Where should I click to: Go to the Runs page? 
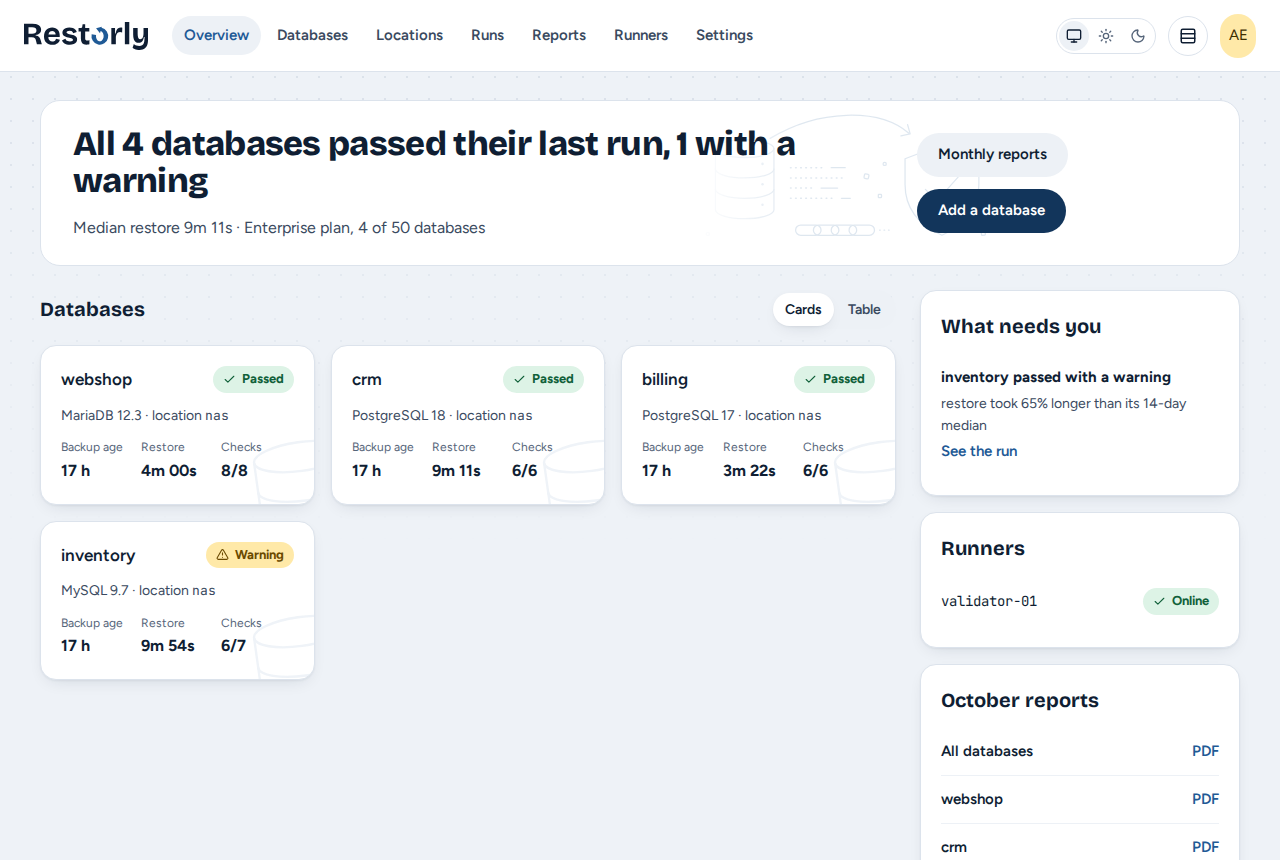click(487, 35)
